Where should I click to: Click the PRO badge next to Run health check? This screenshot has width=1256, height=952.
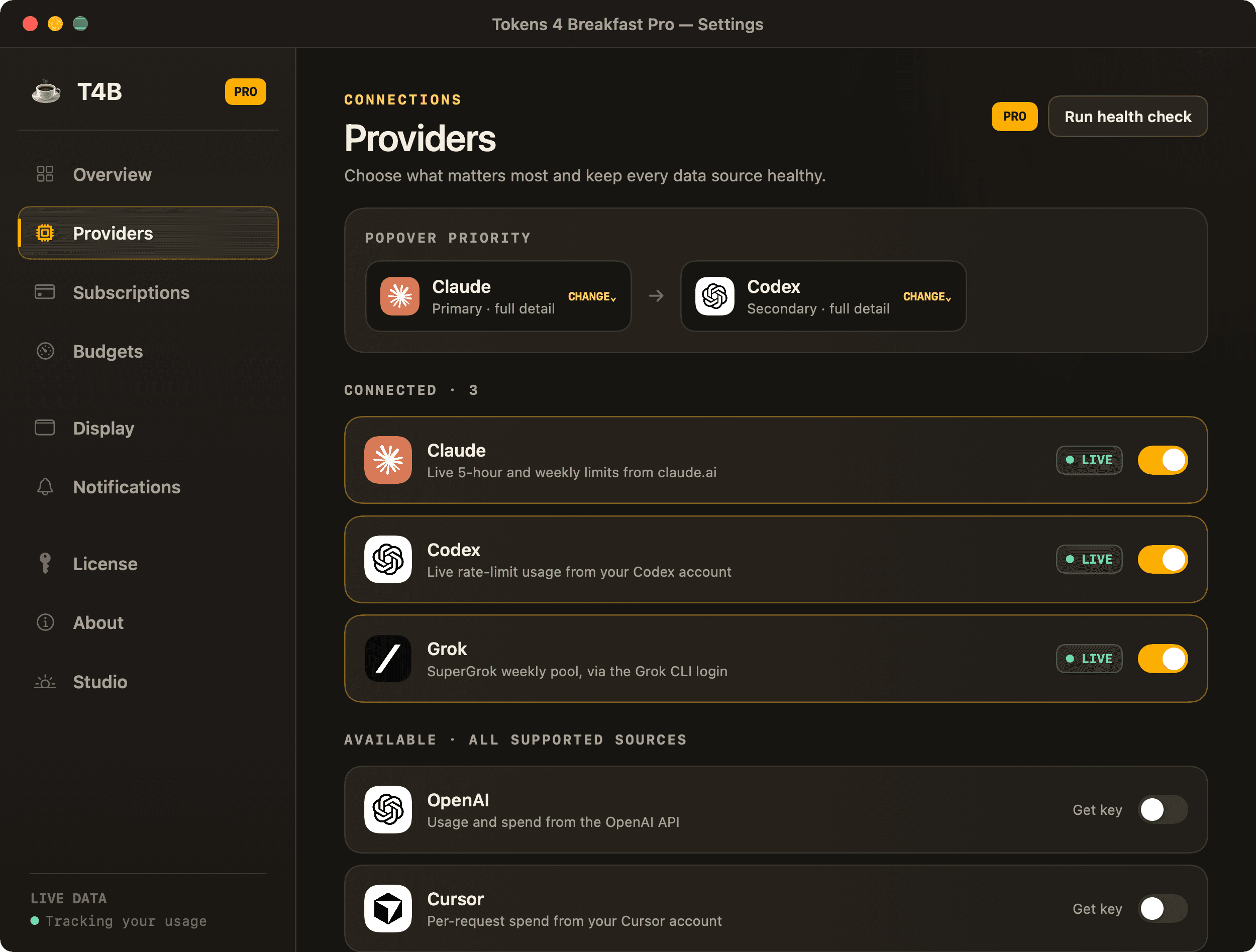[x=1014, y=117]
